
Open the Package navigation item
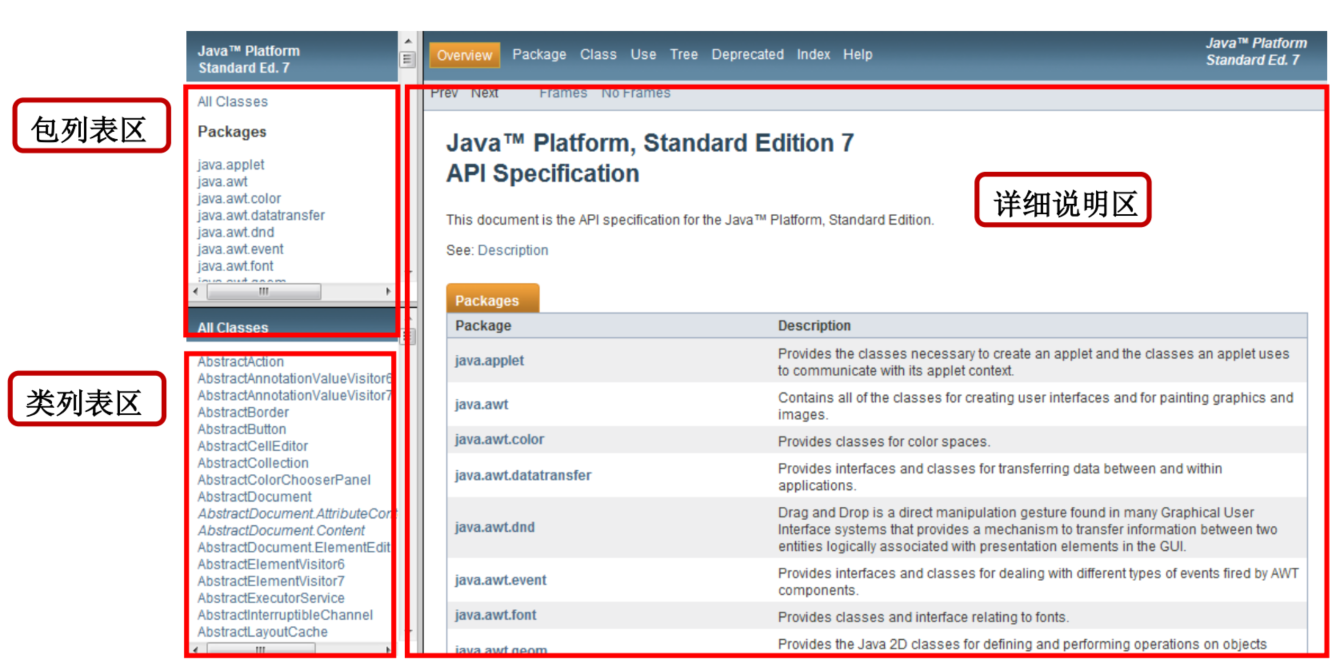[539, 55]
